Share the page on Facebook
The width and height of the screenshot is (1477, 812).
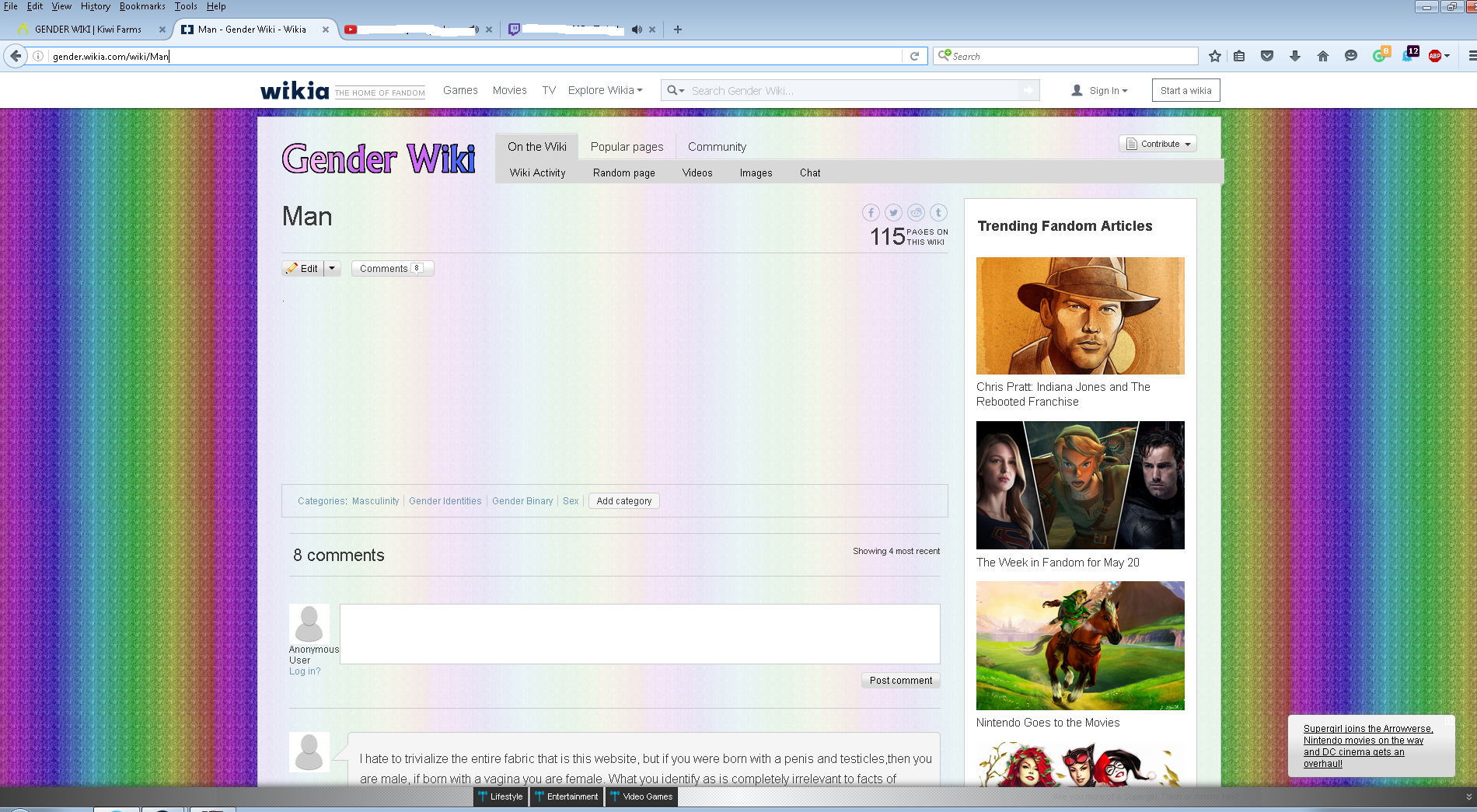point(871,212)
